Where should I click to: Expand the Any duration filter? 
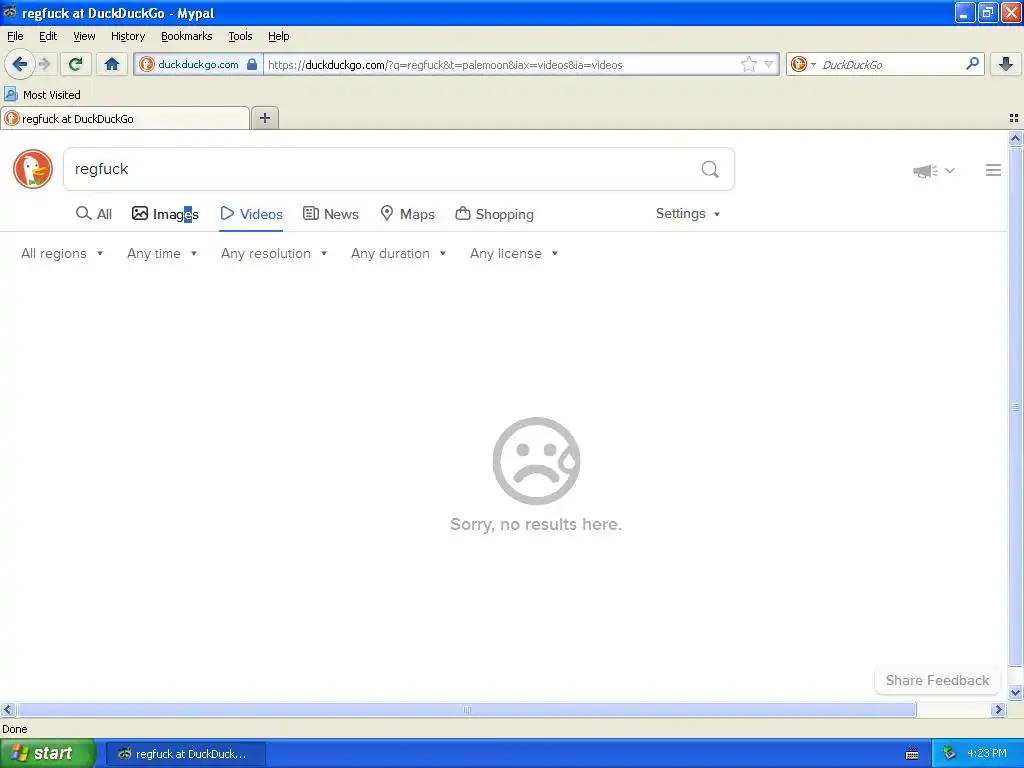click(398, 253)
